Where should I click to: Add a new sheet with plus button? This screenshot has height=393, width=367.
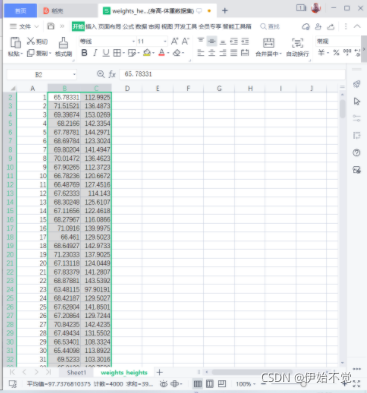tap(160, 372)
